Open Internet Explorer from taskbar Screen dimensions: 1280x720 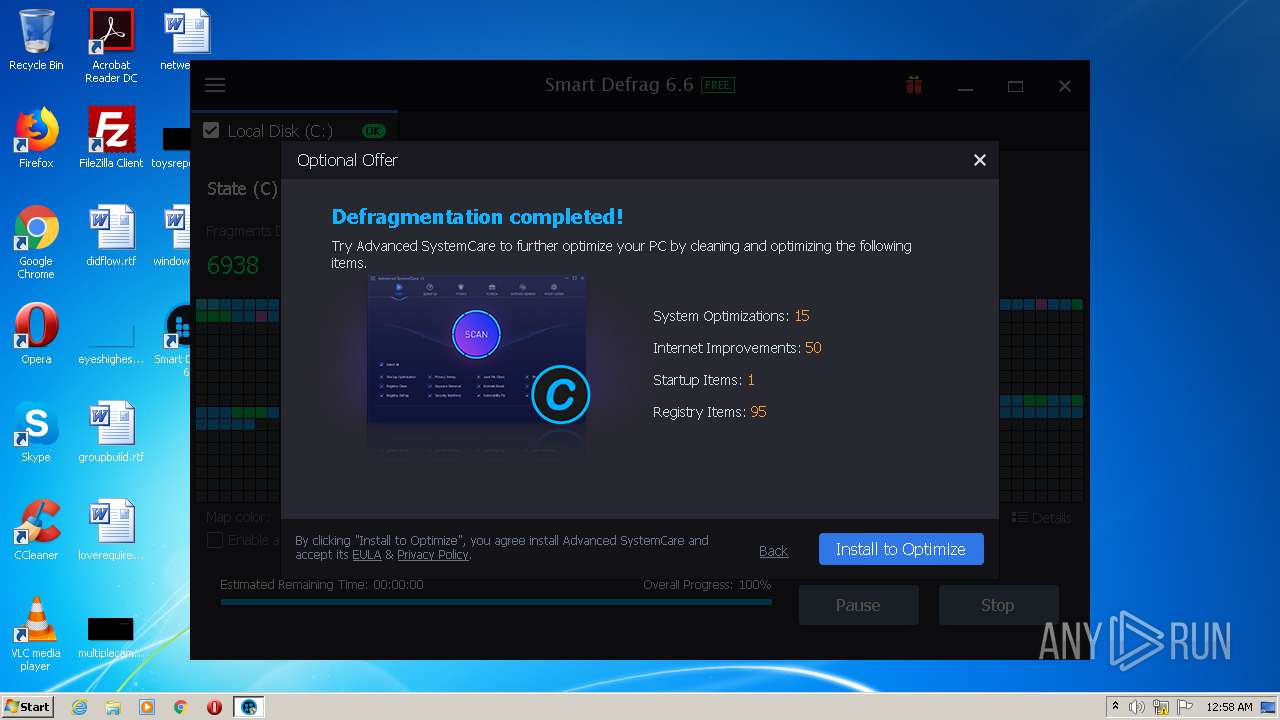click(x=79, y=707)
